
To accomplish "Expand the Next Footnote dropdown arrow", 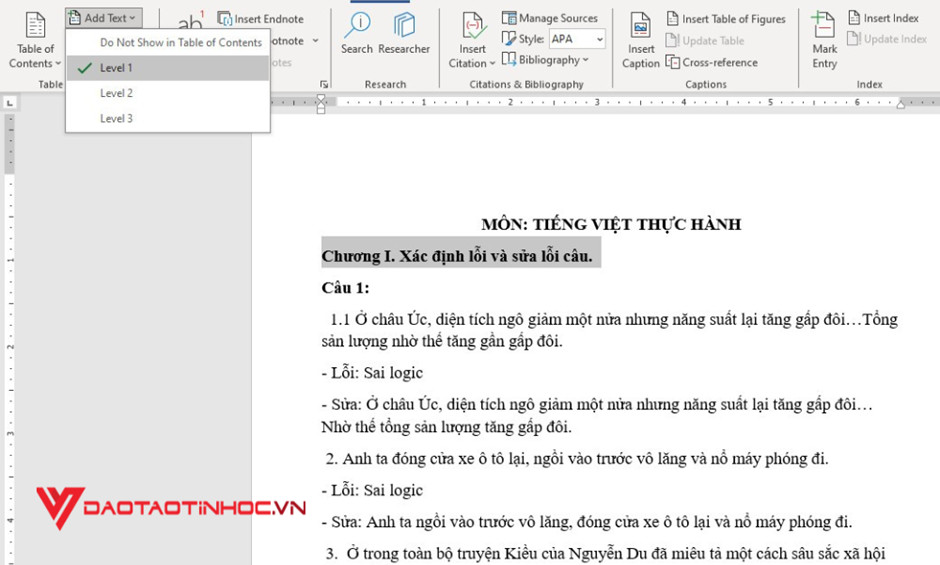I will click(315, 41).
